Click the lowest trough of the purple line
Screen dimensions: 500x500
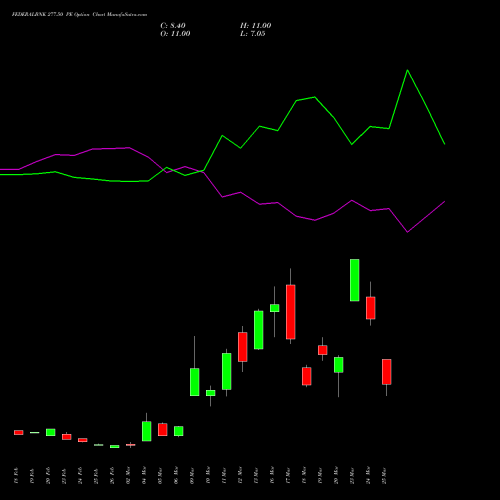(x=407, y=232)
